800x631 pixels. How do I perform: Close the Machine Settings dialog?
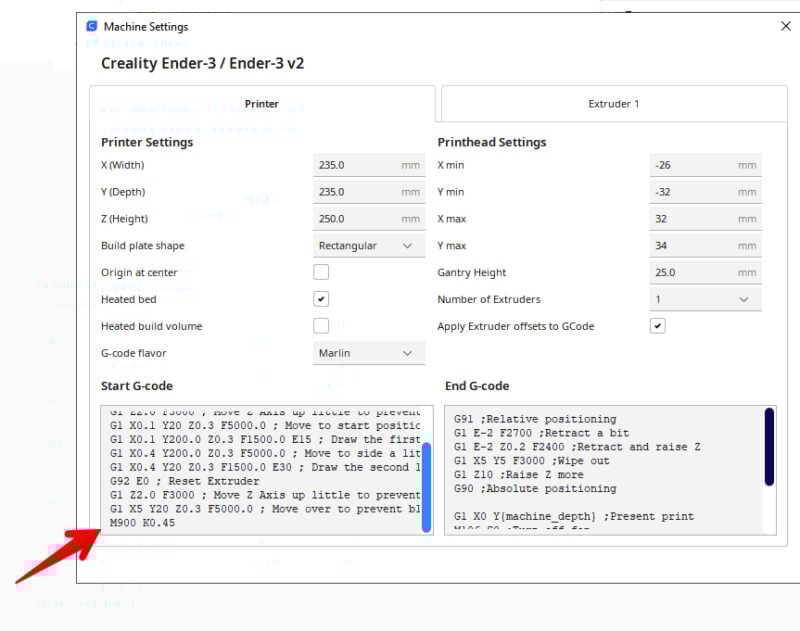pyautogui.click(x=786, y=26)
